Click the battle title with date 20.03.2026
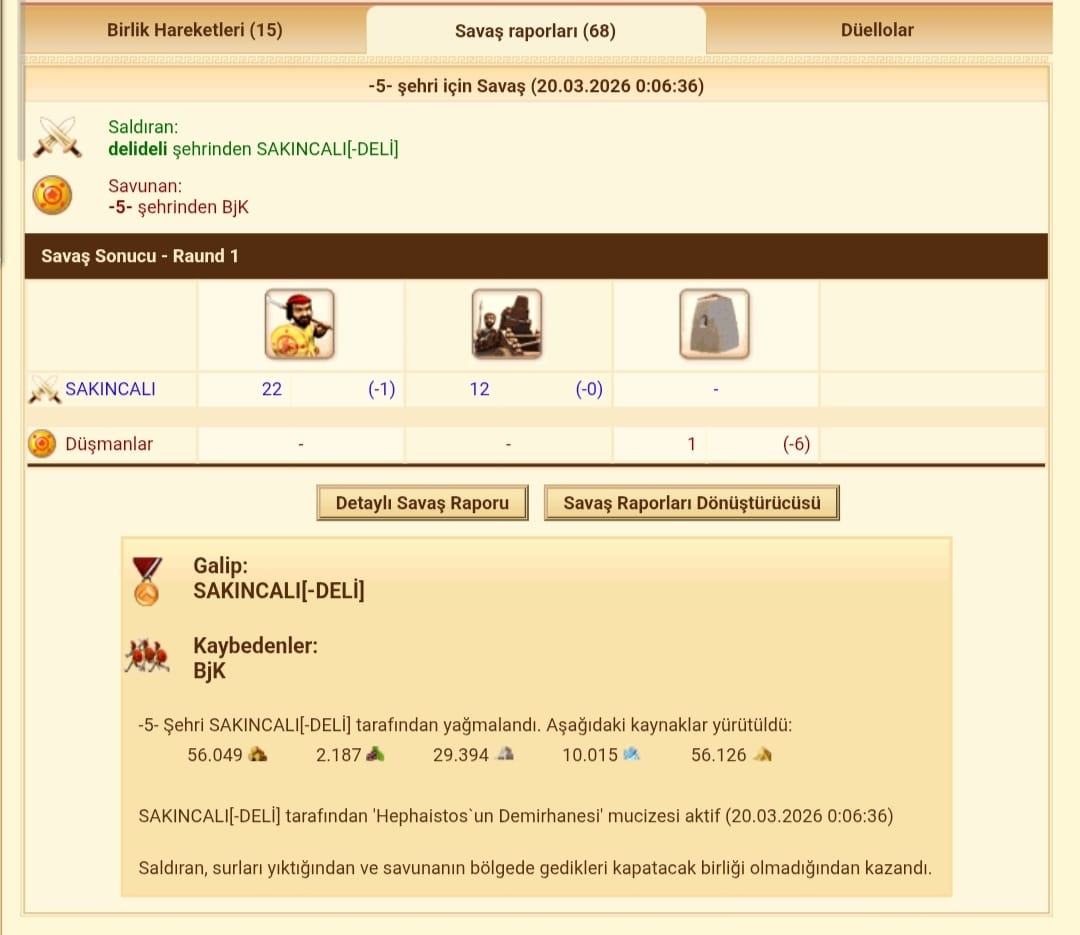Screen dimensions: 1080x935 [536, 86]
